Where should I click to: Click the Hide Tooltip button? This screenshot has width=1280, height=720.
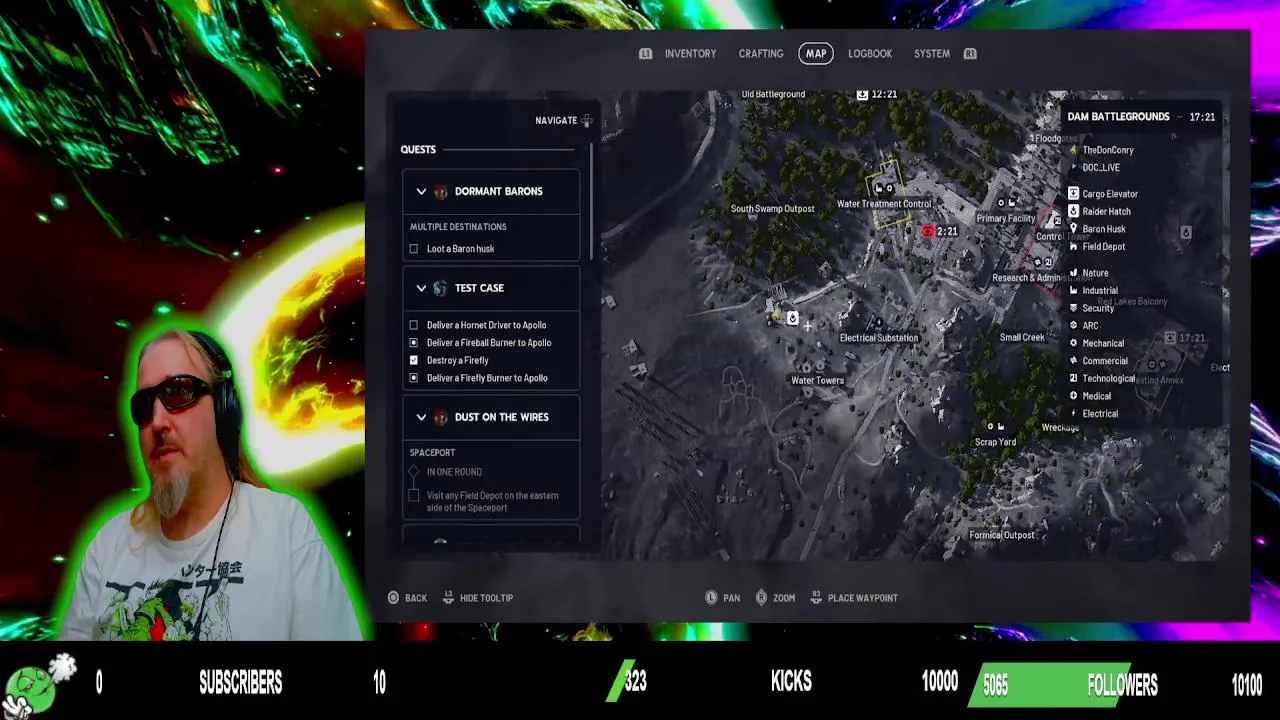[x=478, y=598]
